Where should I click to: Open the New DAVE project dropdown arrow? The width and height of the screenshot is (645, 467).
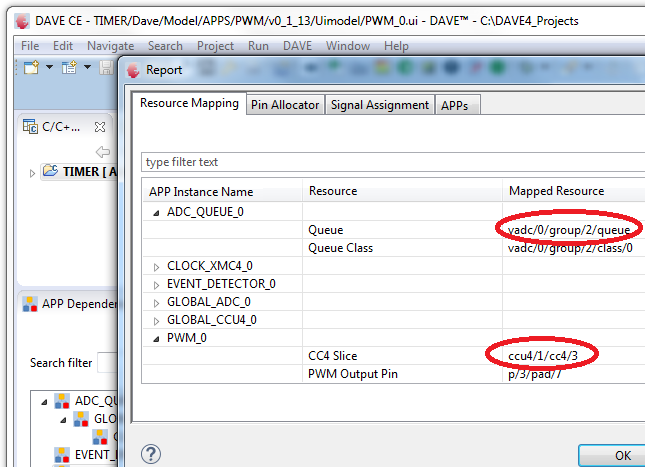[87, 67]
